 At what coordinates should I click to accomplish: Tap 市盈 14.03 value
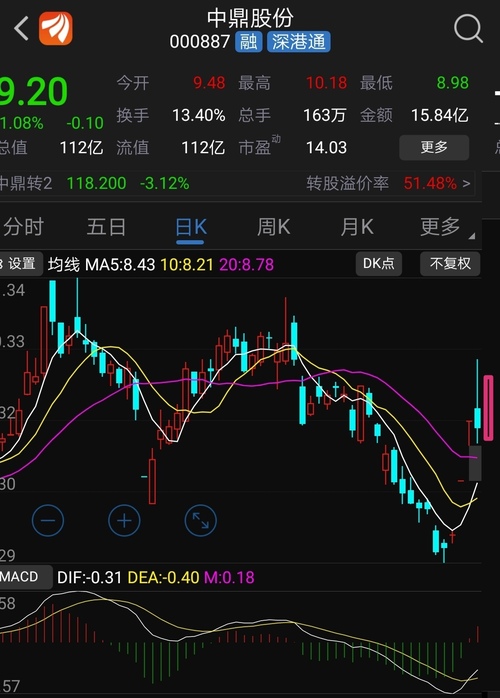(x=326, y=148)
